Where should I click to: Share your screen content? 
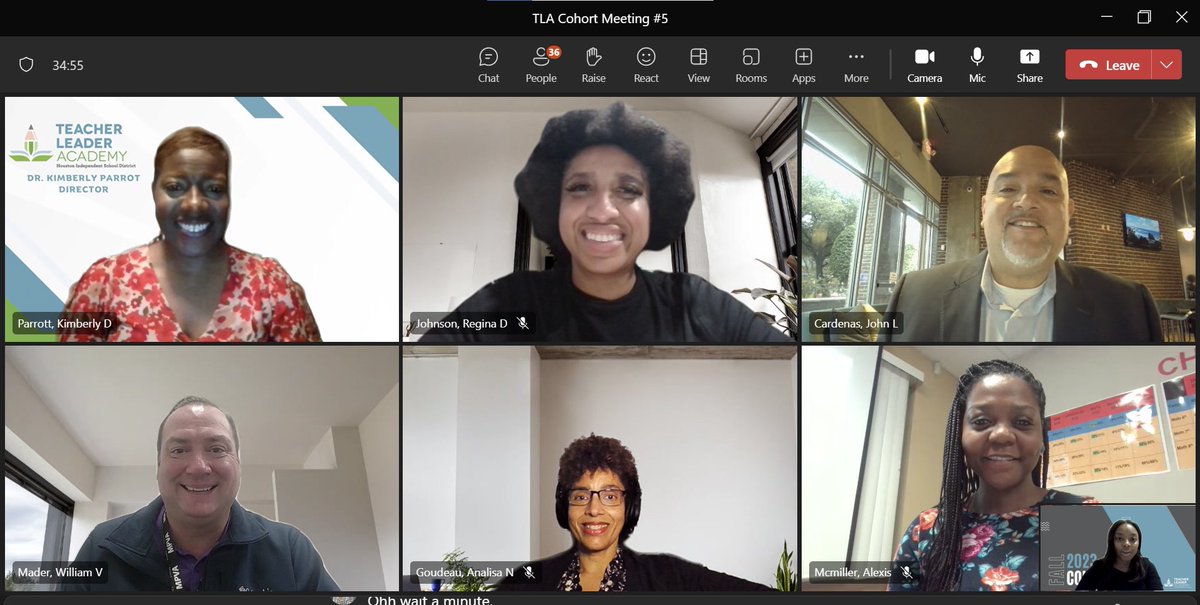click(1029, 65)
